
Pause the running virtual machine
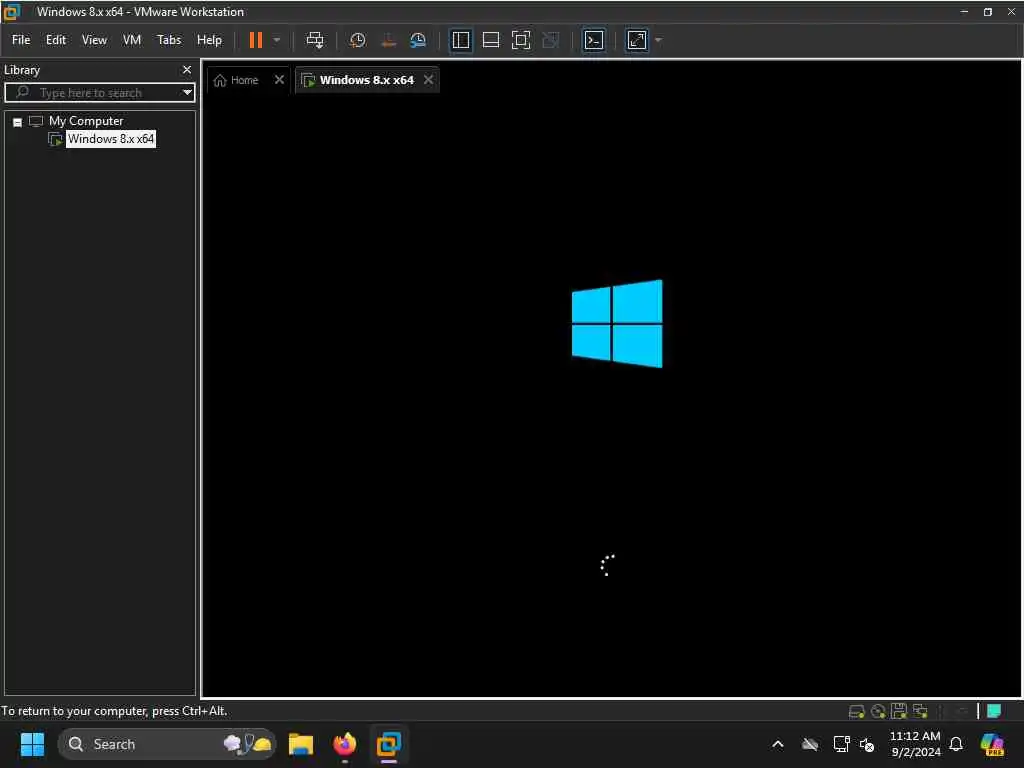[x=255, y=40]
